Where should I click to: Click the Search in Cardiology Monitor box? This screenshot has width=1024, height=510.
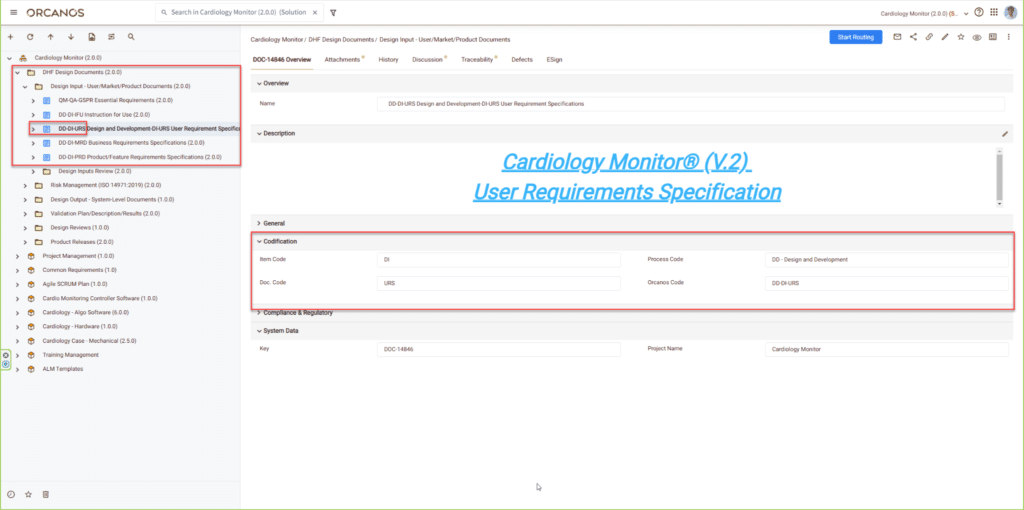[238, 12]
